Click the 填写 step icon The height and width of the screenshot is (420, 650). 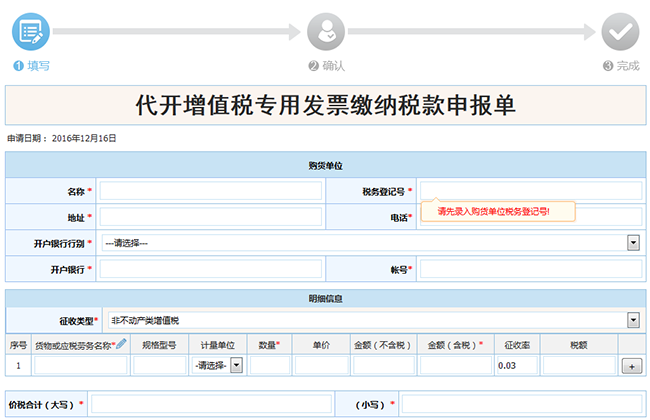pyautogui.click(x=31, y=31)
